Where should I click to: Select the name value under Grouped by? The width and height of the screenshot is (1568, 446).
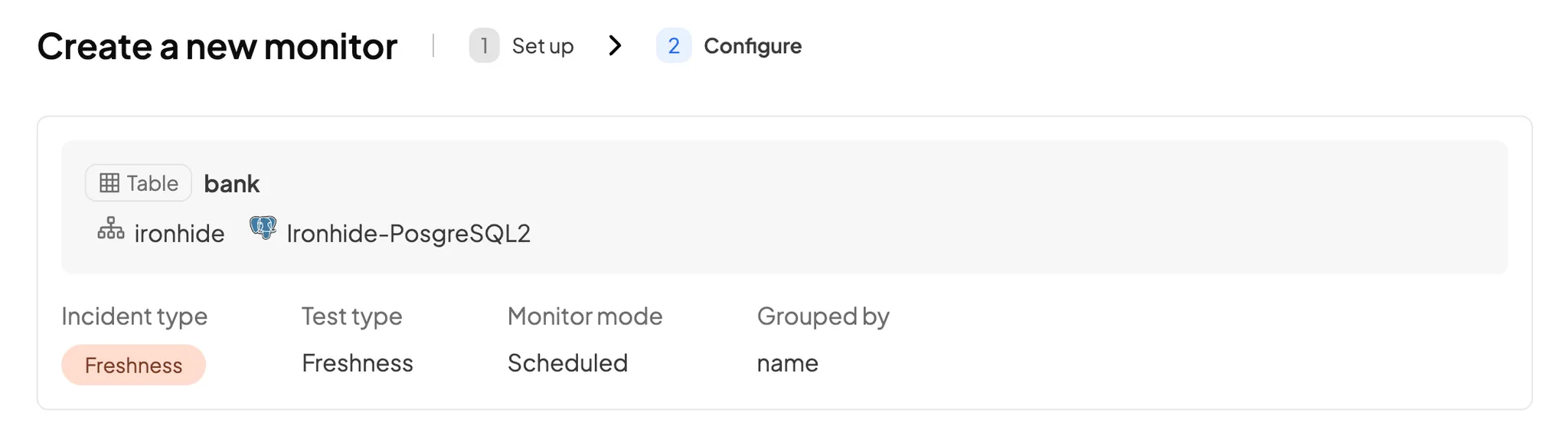[787, 362]
